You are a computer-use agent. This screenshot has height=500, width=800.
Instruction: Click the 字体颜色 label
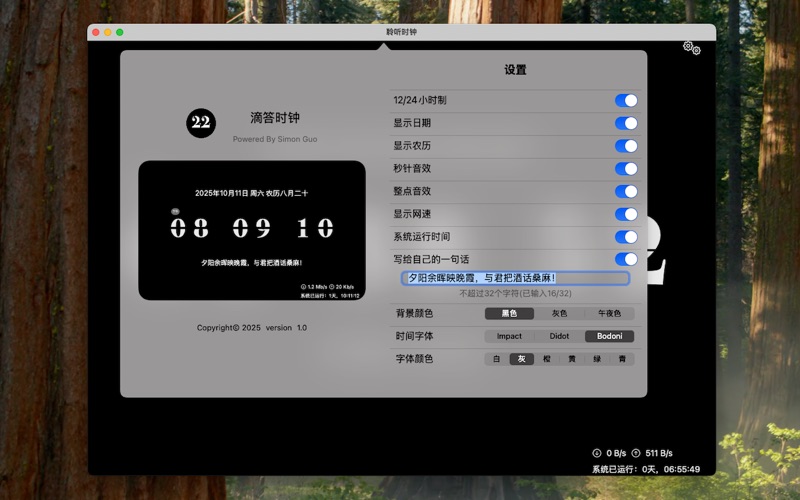(414, 359)
